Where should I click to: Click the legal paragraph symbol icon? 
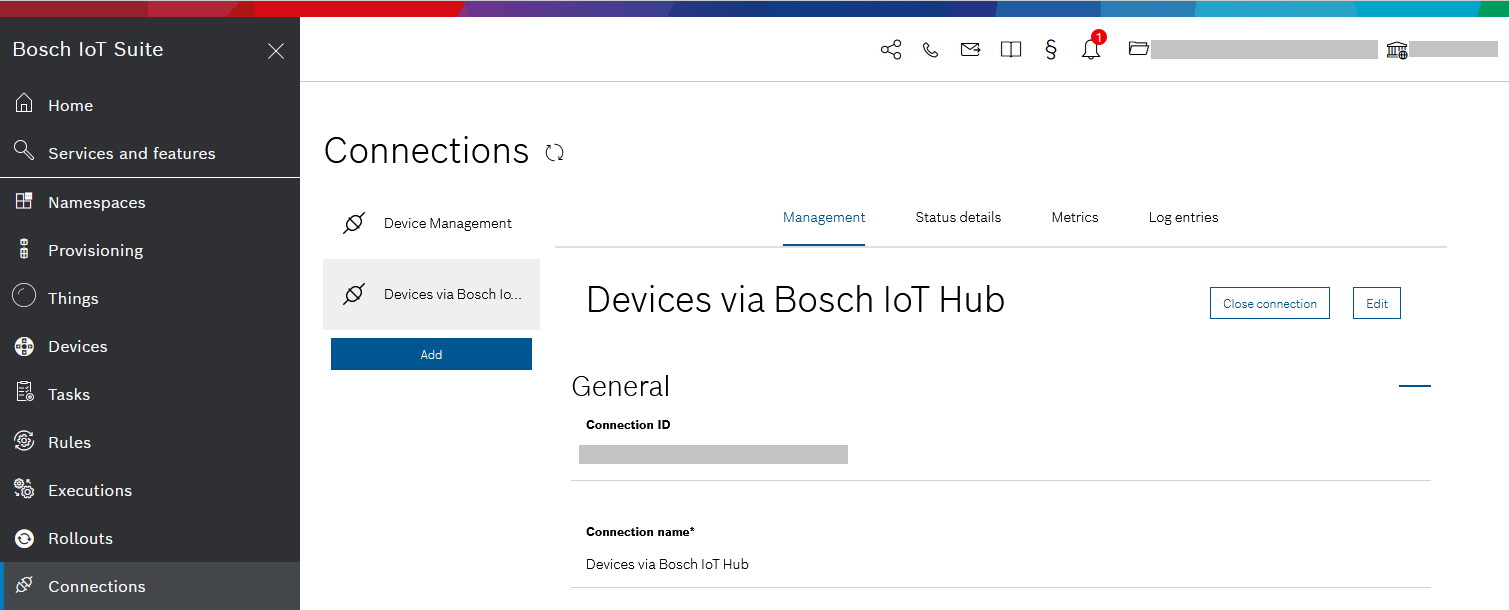point(1050,49)
